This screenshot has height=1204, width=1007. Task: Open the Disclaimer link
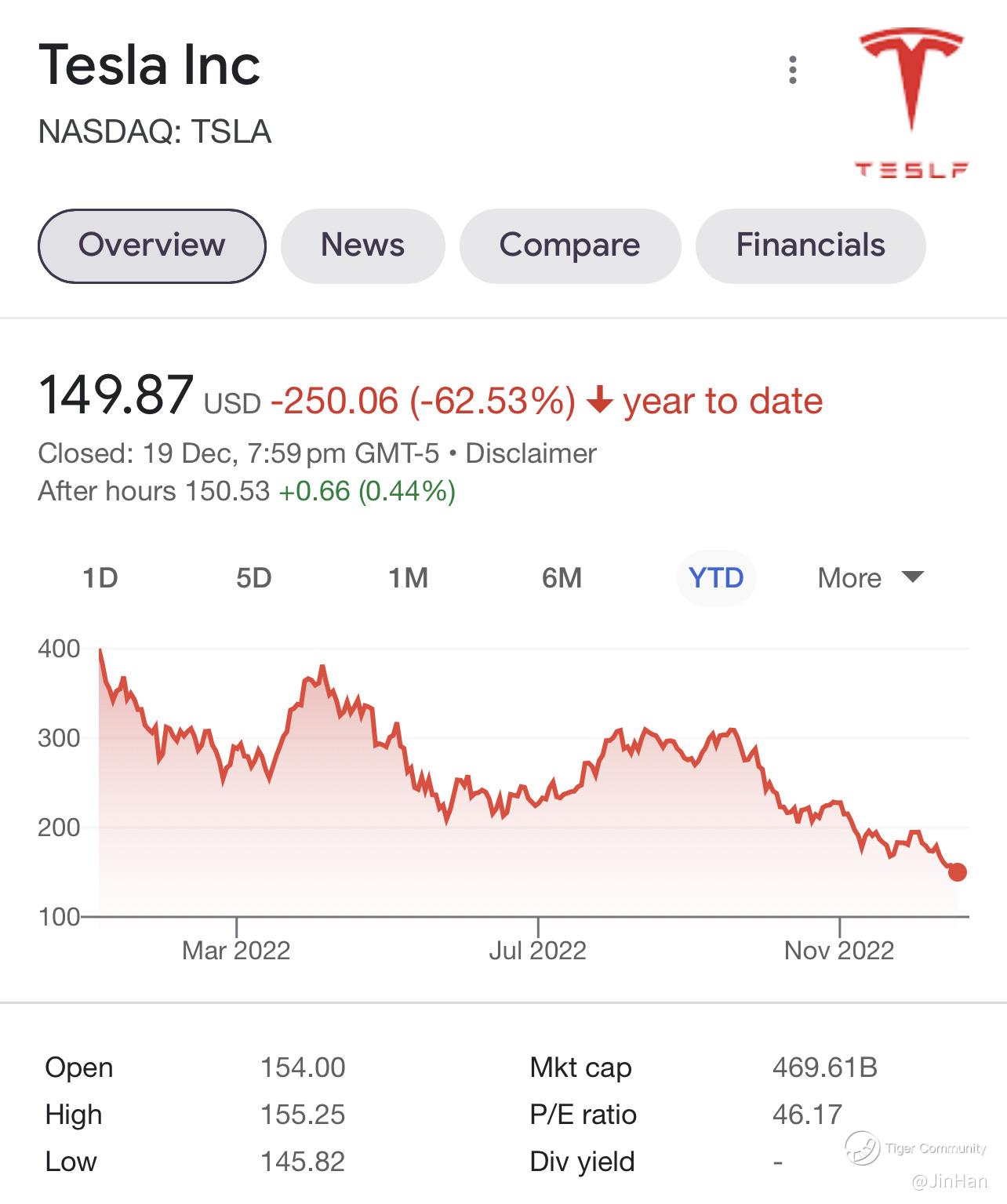coord(531,453)
